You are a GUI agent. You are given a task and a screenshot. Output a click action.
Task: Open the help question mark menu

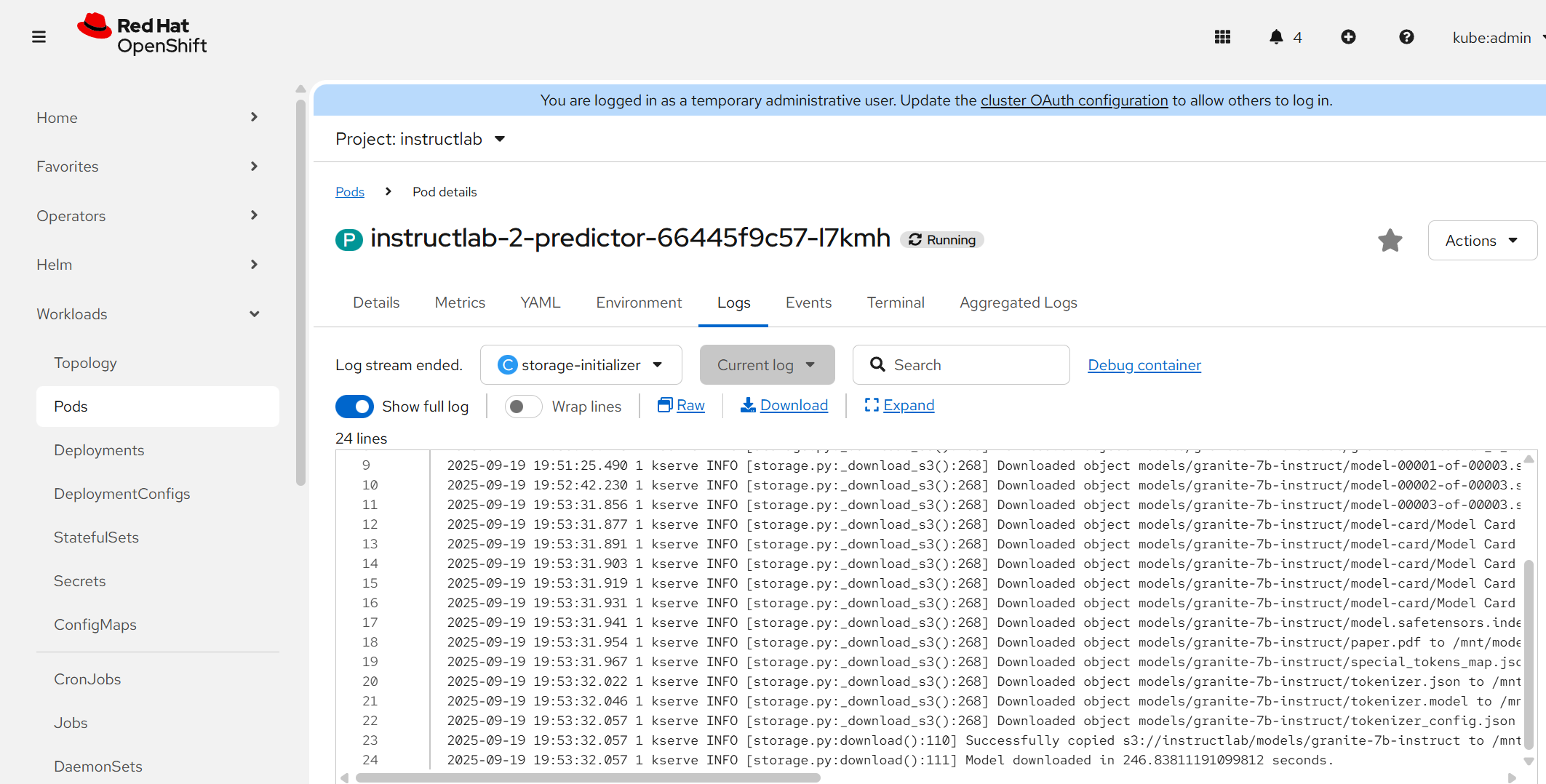(x=1406, y=37)
